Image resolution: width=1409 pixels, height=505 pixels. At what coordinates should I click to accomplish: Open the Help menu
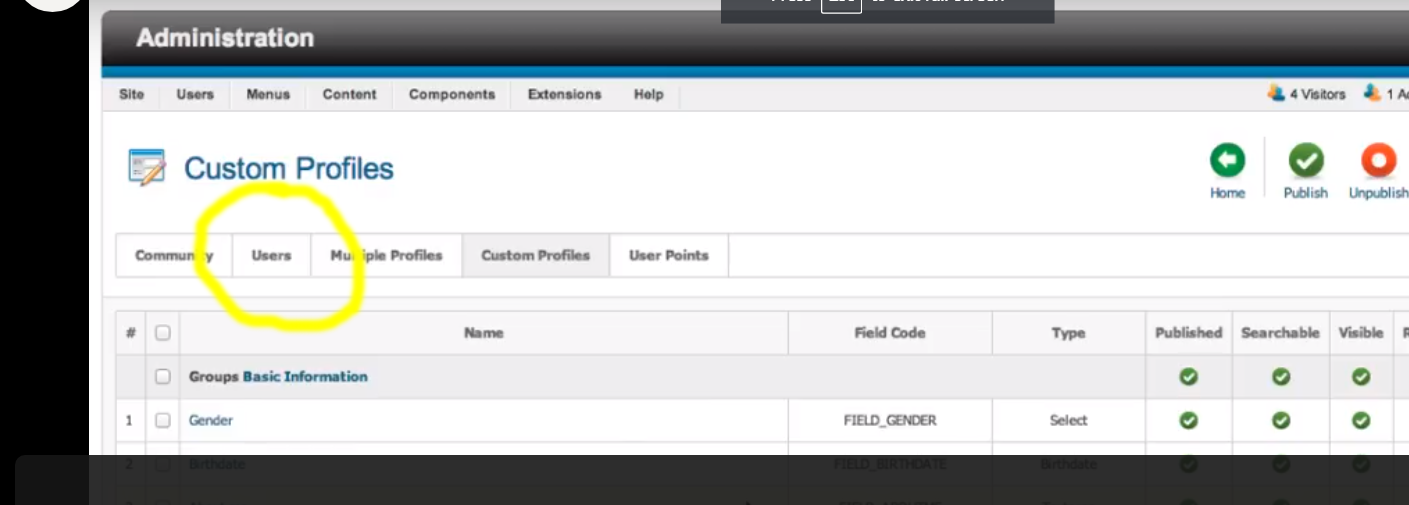tap(648, 94)
